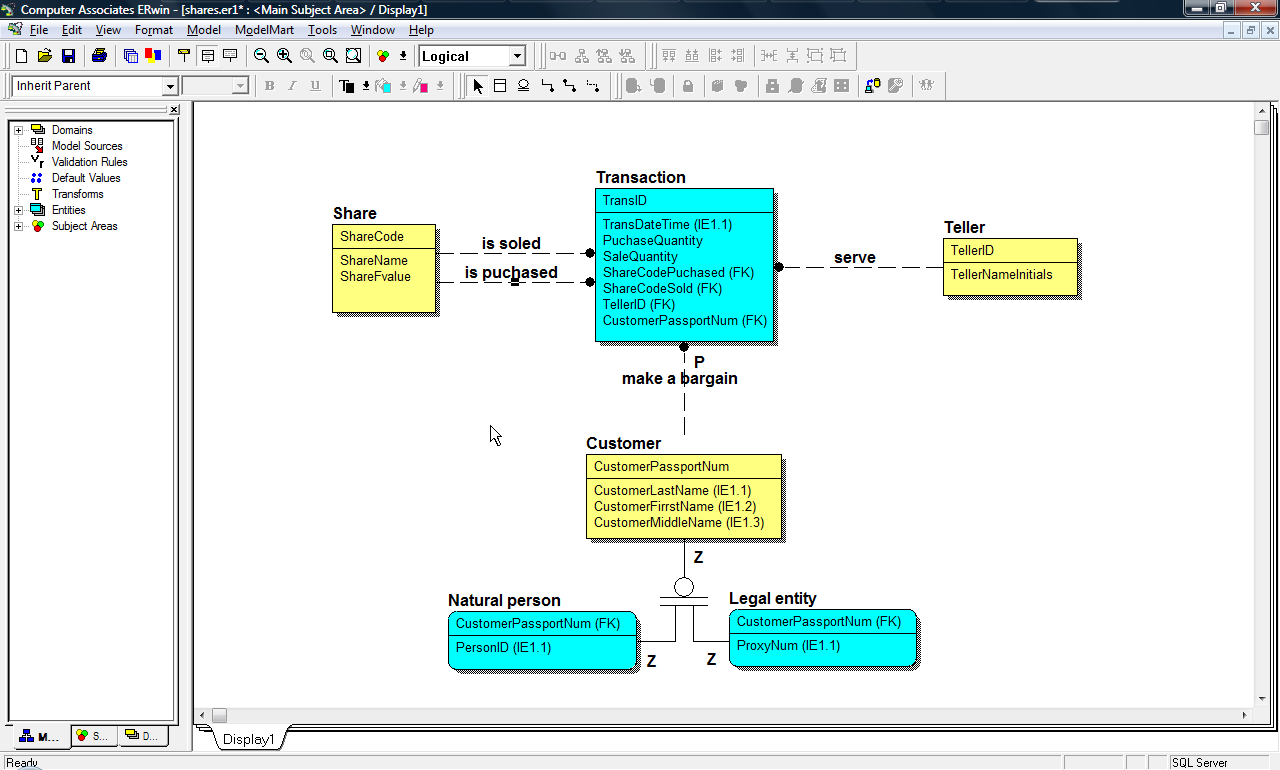Open the Inherit Parent font dropdown
Image resolution: width=1280 pixels, height=770 pixels.
[169, 86]
